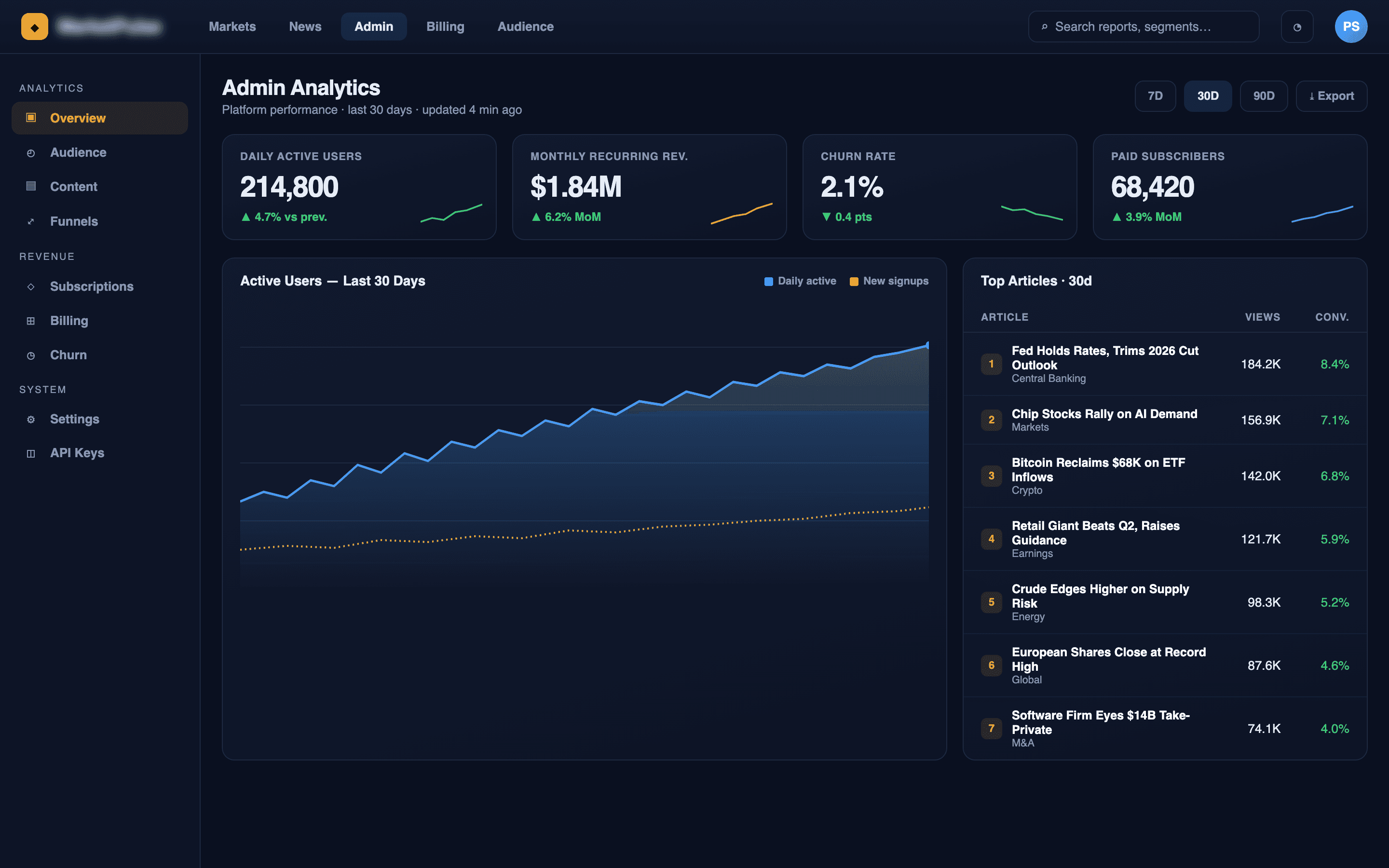1389x868 pixels.
Task: Toggle the New signups legend series
Action: coord(889,281)
